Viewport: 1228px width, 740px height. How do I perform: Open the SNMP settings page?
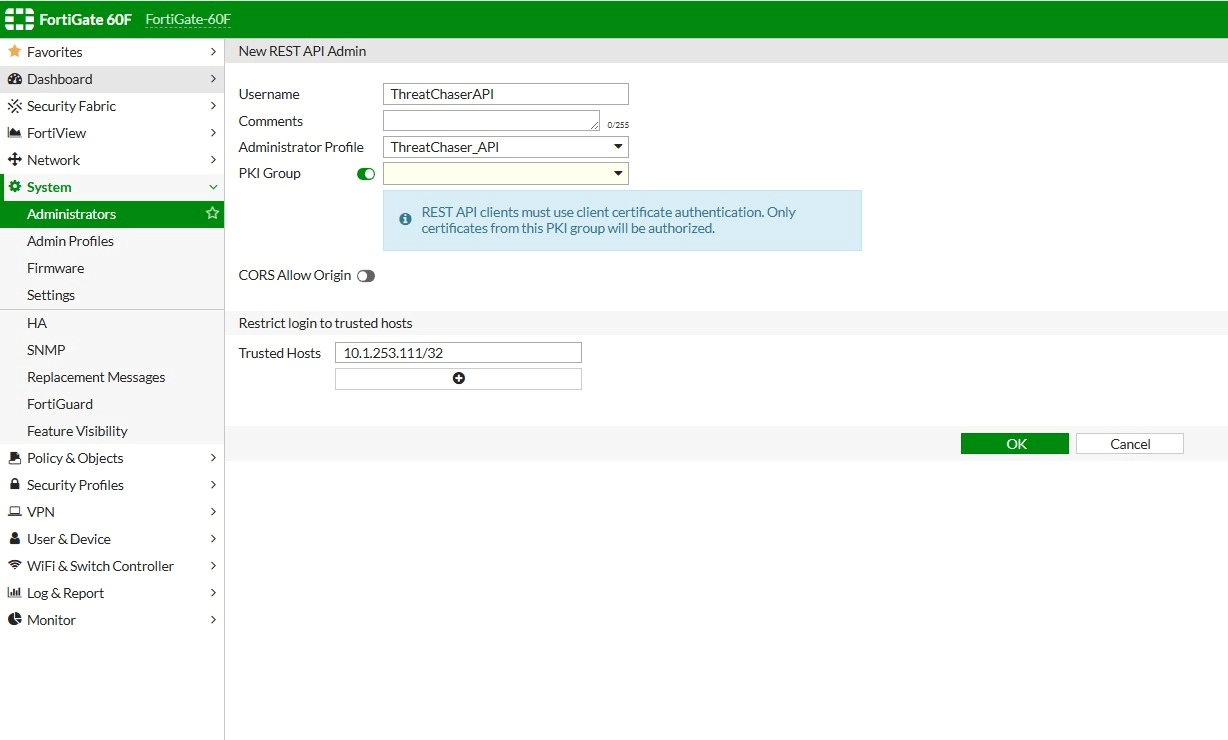pos(46,350)
